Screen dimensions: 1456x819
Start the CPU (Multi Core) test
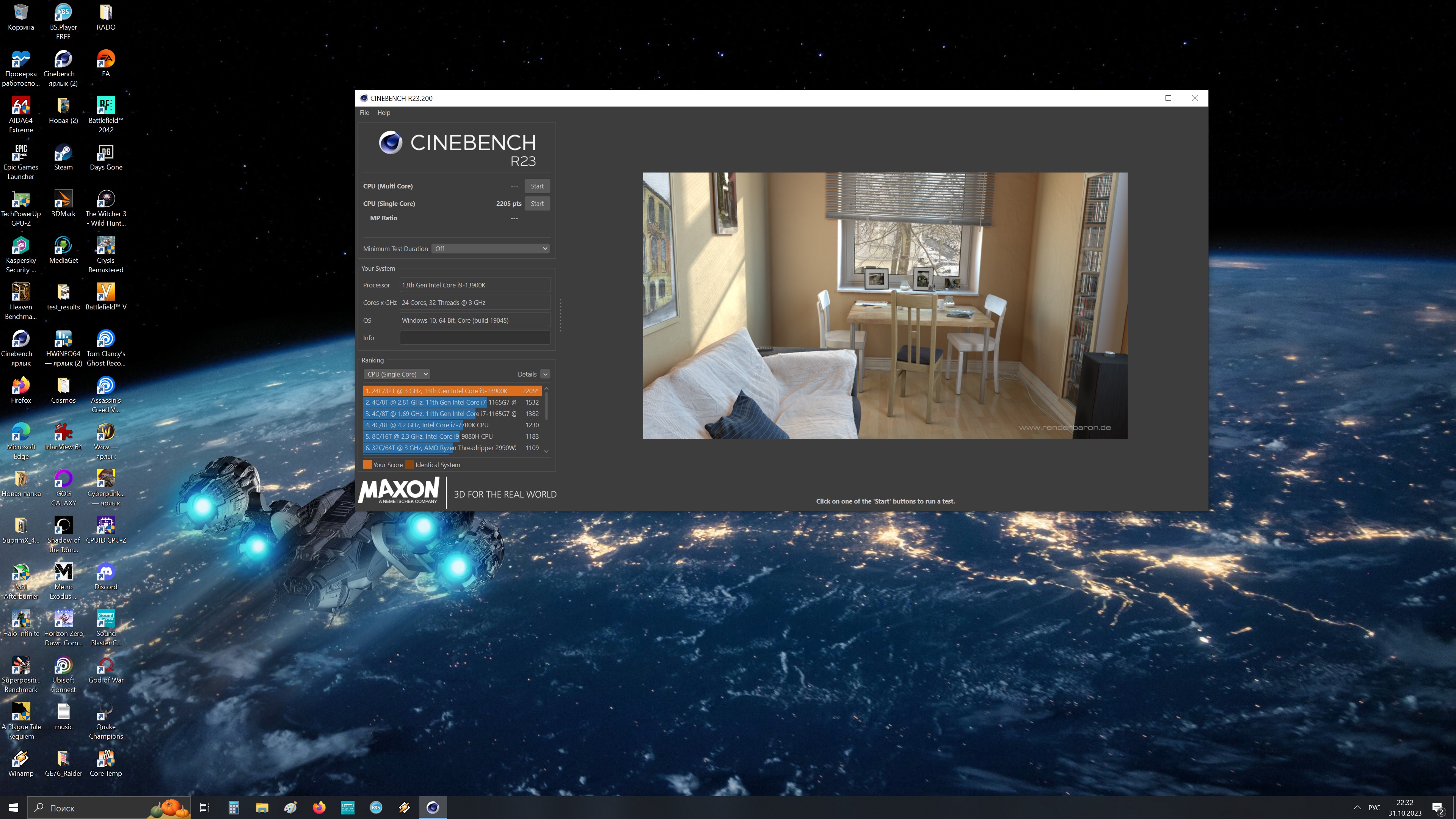click(x=537, y=186)
